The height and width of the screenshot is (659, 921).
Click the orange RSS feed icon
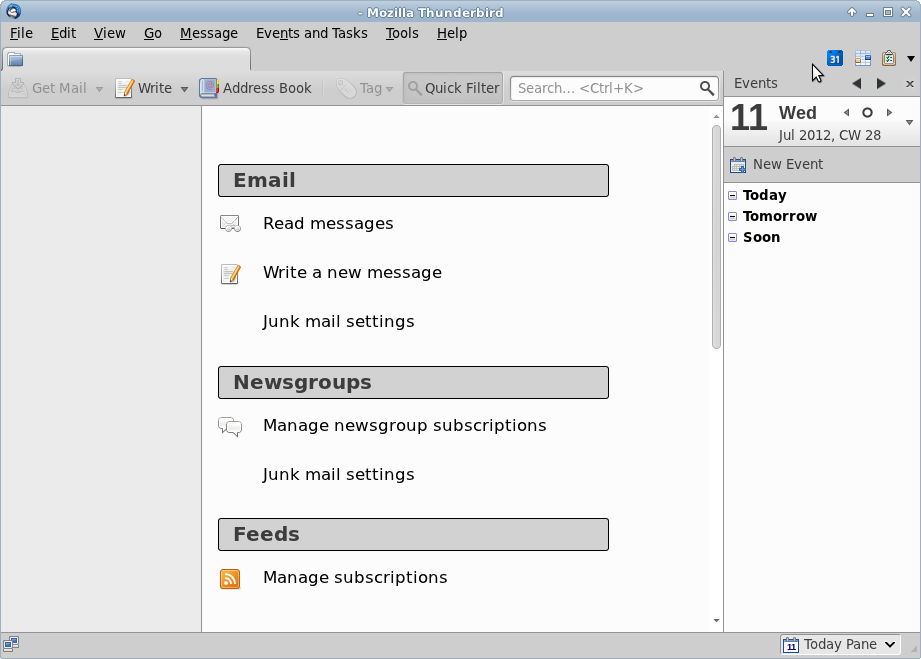tap(230, 579)
